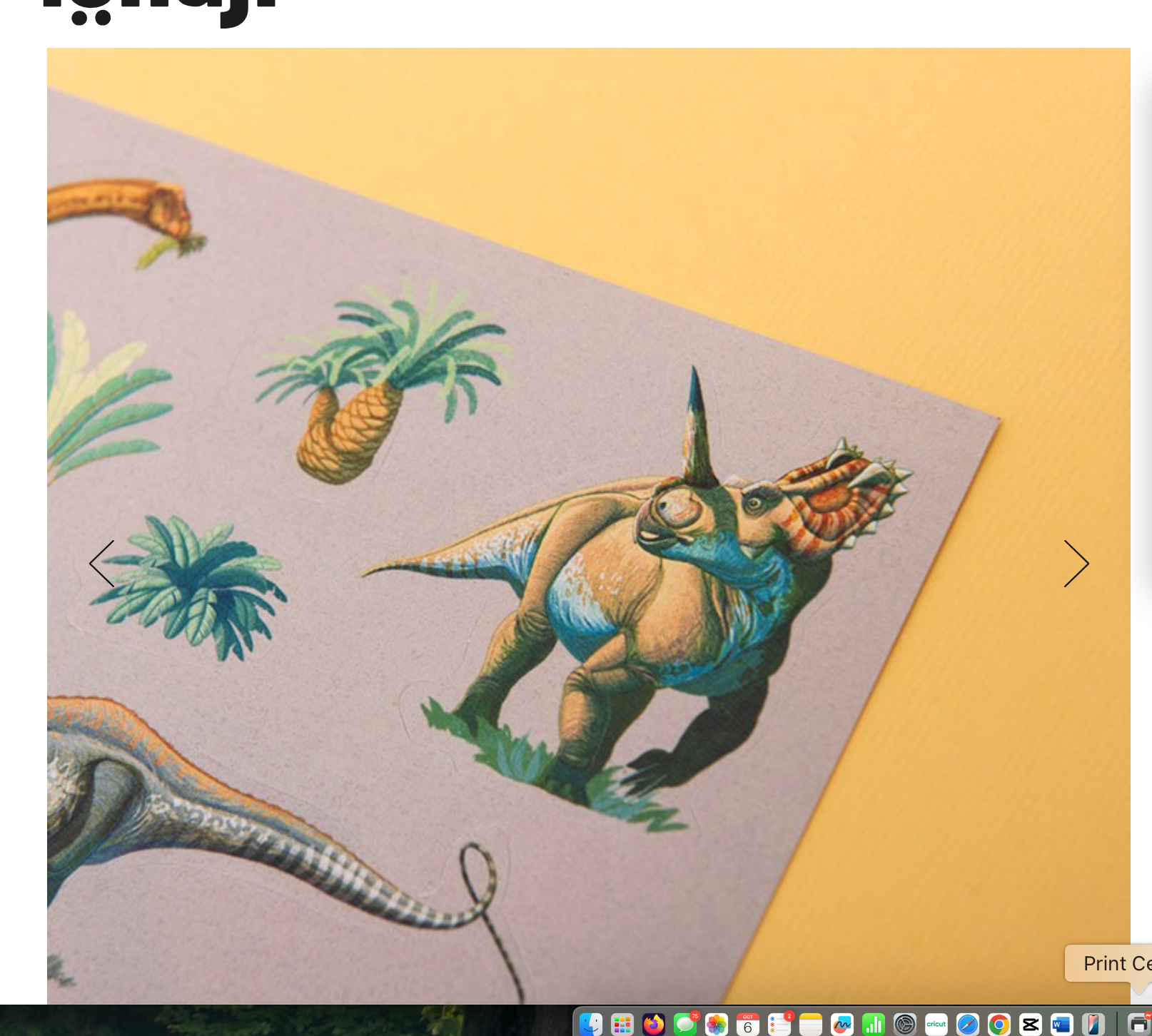The height and width of the screenshot is (1036, 1152).
Task: Launch Cricut Design Space from dock
Action: click(x=936, y=1025)
